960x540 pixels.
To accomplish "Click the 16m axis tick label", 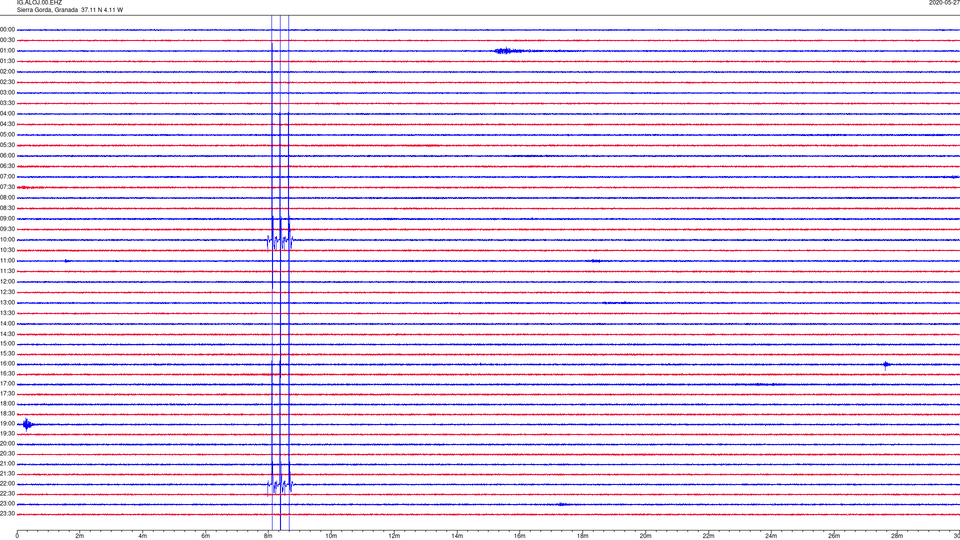I will tap(520, 536).
